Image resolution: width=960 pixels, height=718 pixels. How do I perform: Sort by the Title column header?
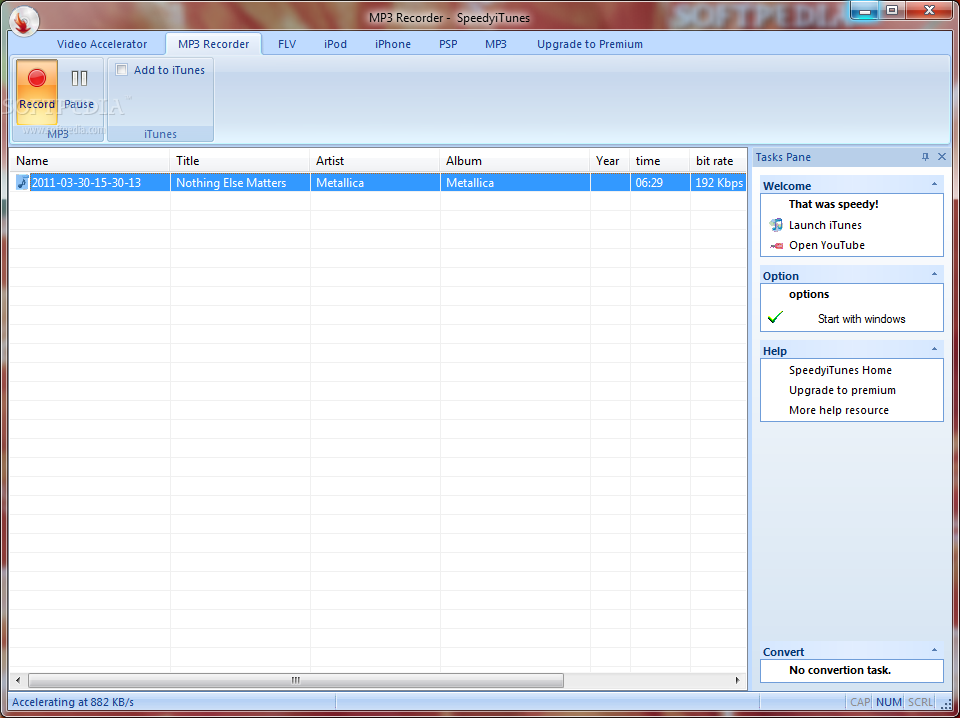(x=240, y=161)
